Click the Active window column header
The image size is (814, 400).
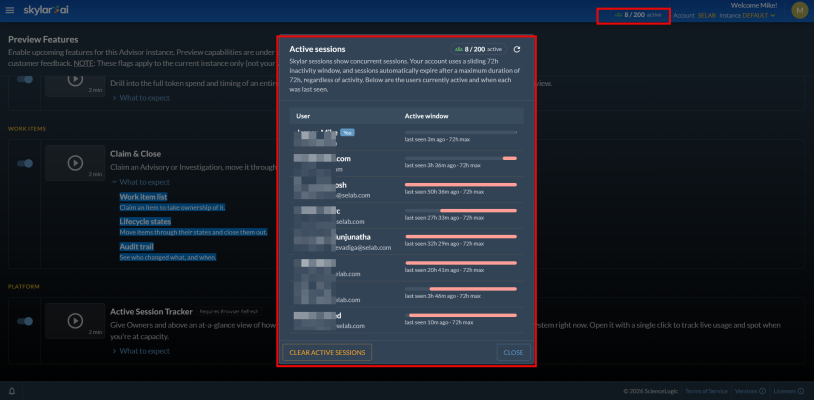pos(426,116)
